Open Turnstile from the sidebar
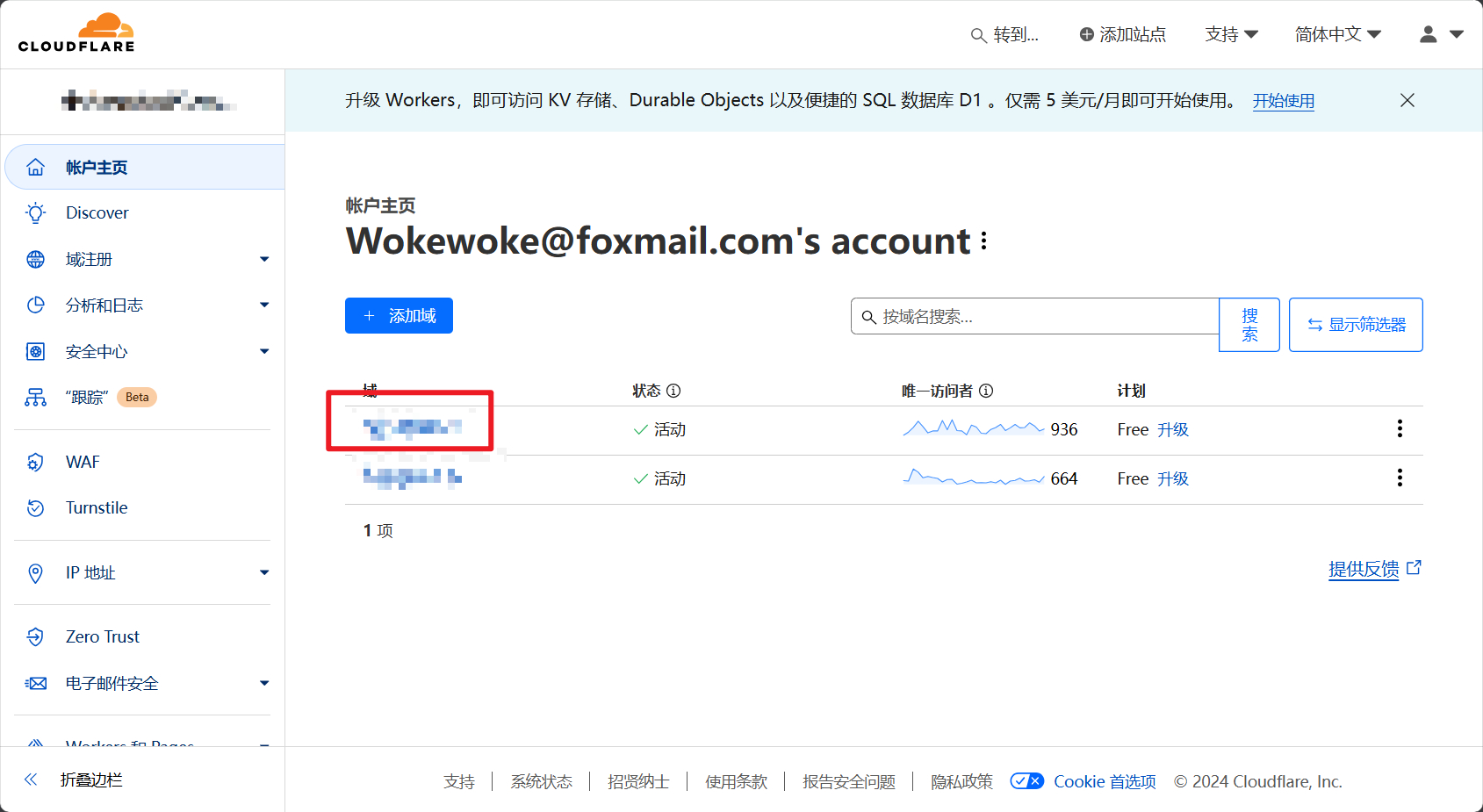This screenshot has height=812, width=1483. point(96,508)
